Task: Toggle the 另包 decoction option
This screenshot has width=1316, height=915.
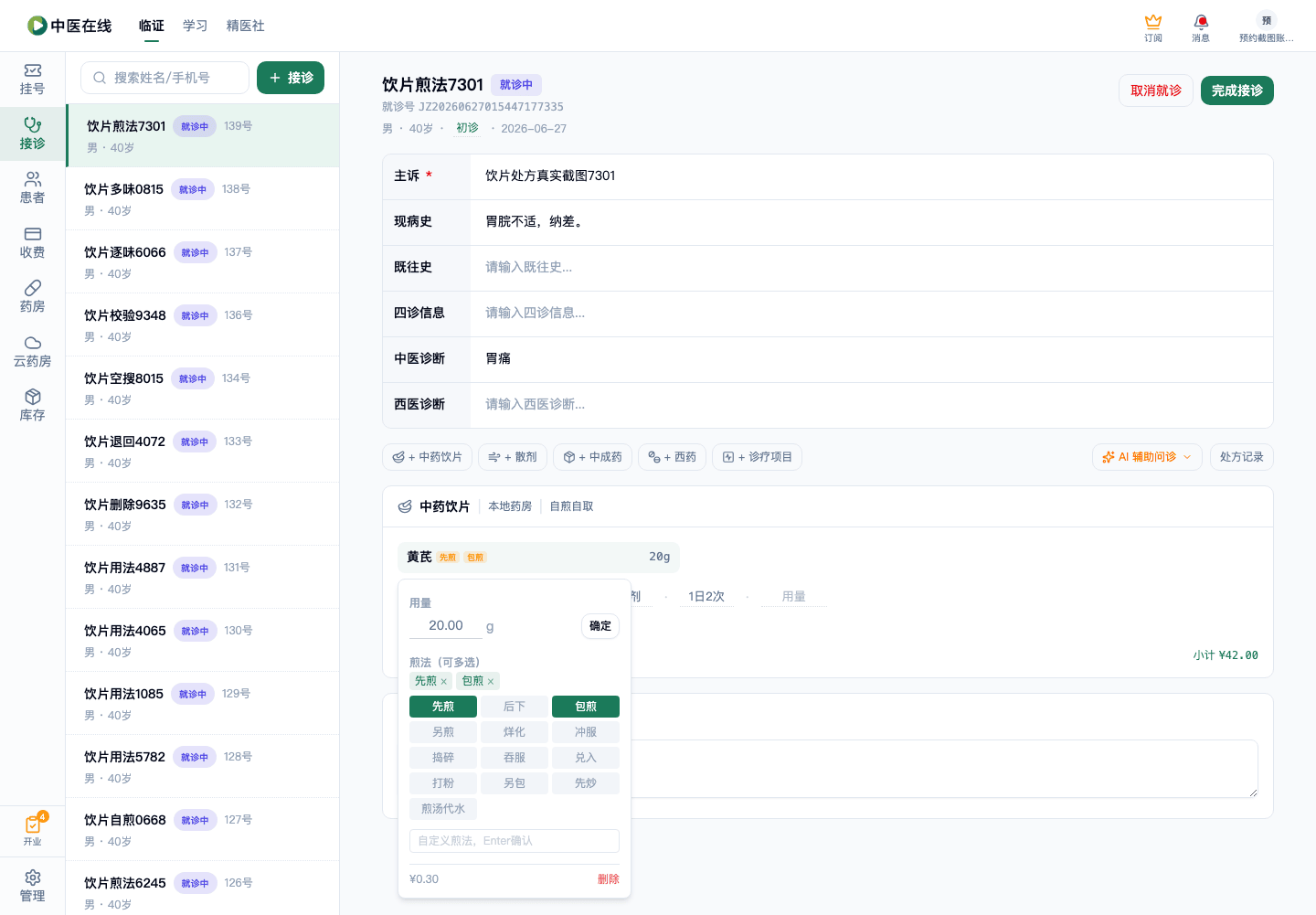Action: pos(515,783)
